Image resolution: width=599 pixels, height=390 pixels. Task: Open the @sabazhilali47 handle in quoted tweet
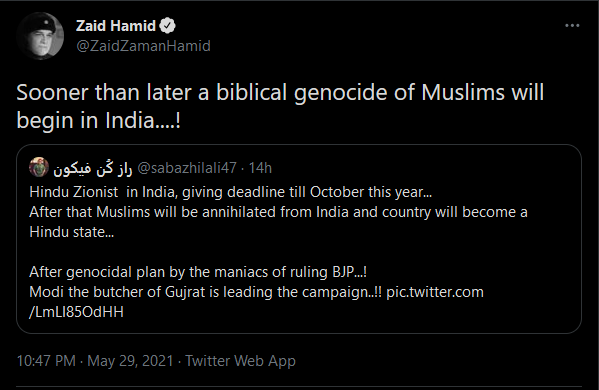coord(187,168)
